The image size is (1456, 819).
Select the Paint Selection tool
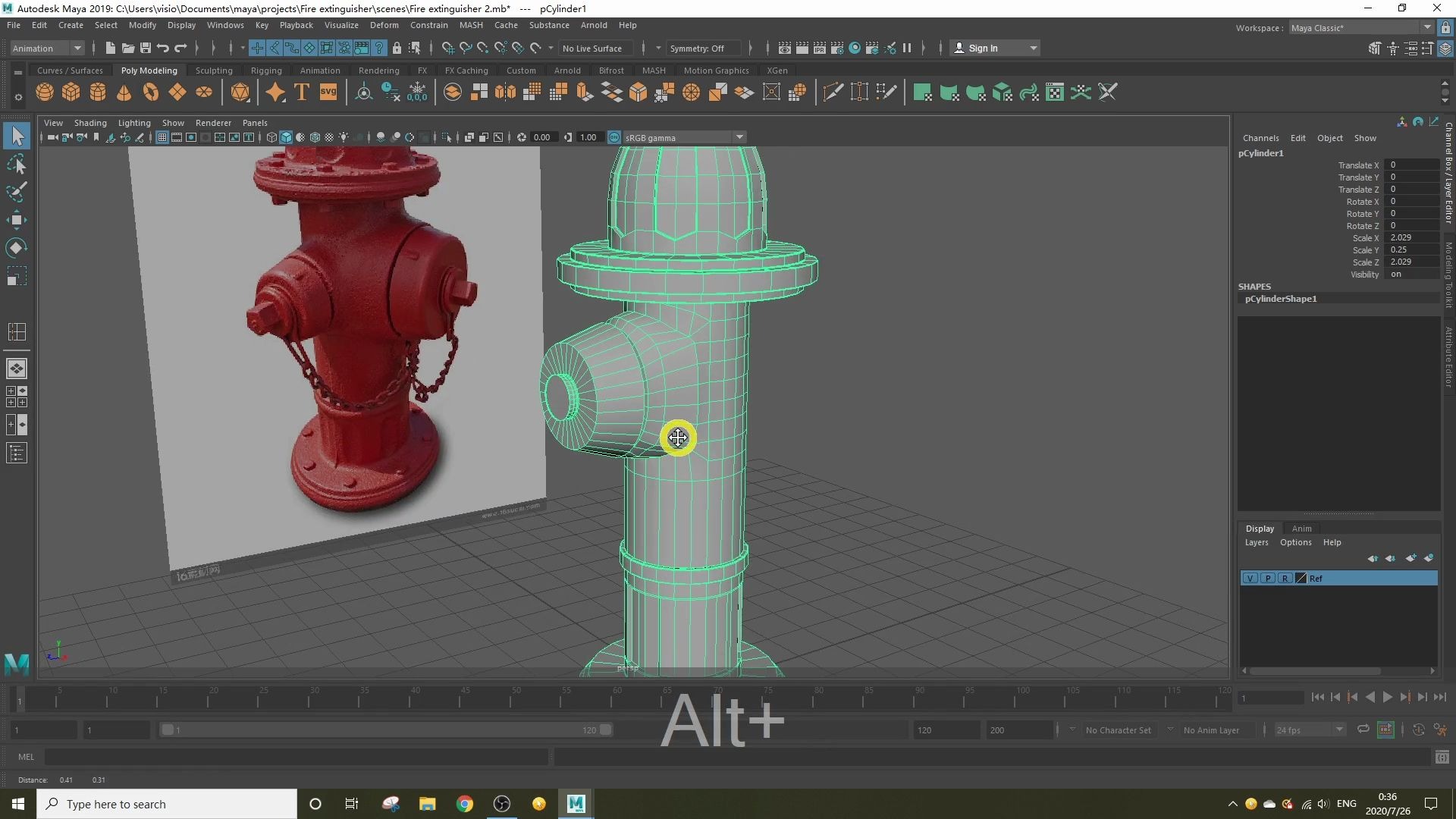click(17, 192)
